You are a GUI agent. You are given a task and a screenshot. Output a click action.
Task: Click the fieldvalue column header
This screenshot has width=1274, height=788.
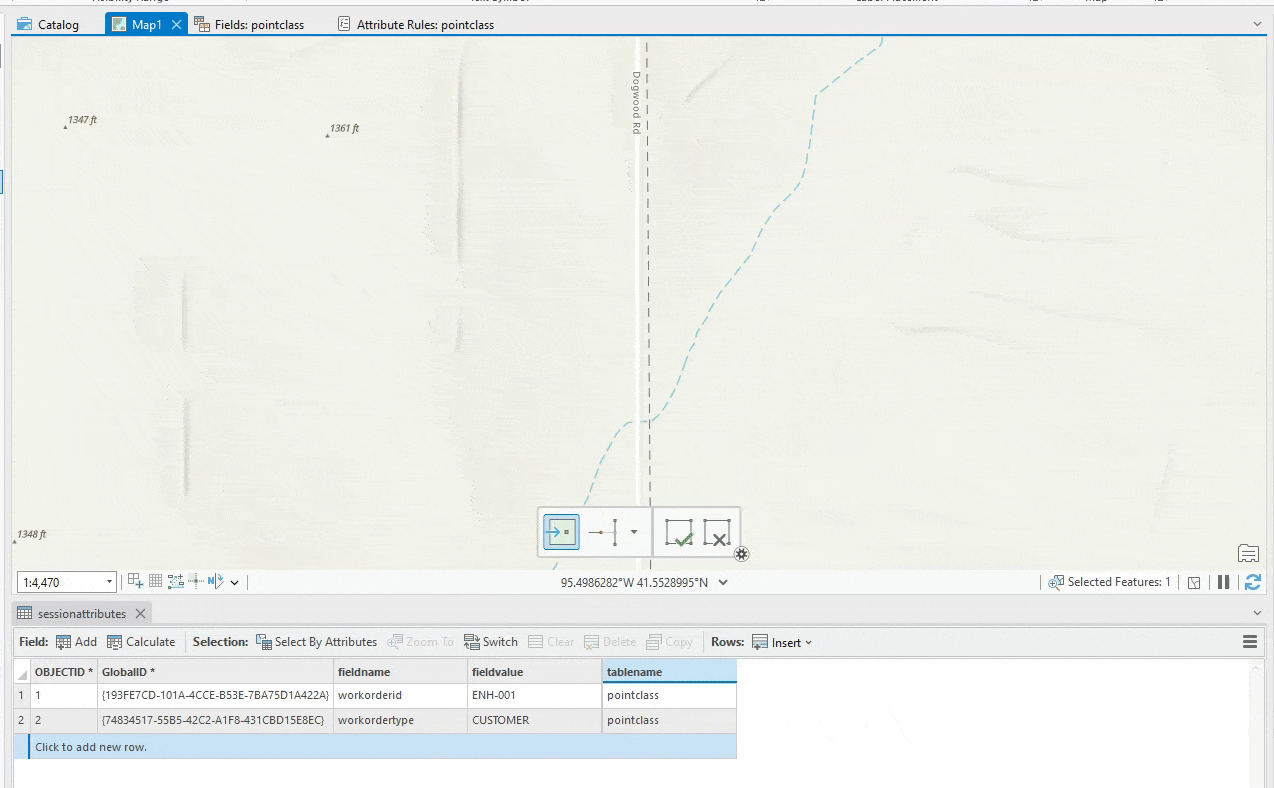click(535, 672)
